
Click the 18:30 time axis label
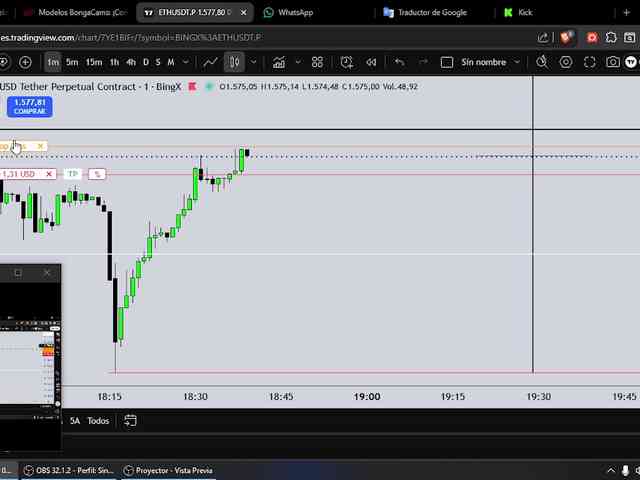click(x=196, y=397)
